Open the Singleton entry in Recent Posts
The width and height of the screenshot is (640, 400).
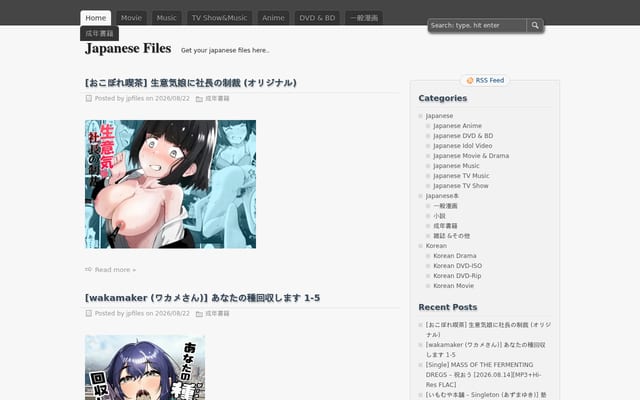486,395
